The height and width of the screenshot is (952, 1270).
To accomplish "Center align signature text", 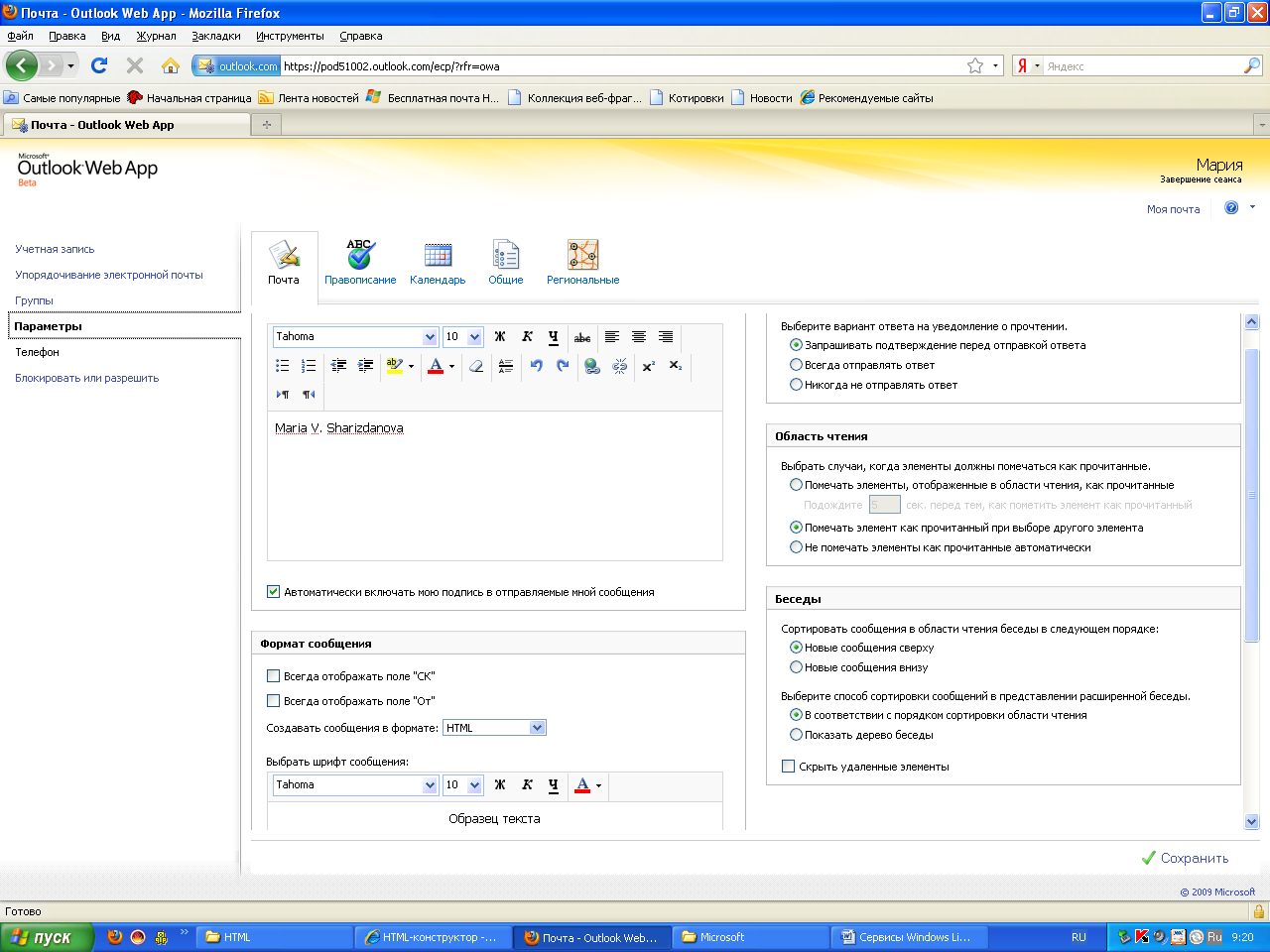I will [x=639, y=337].
